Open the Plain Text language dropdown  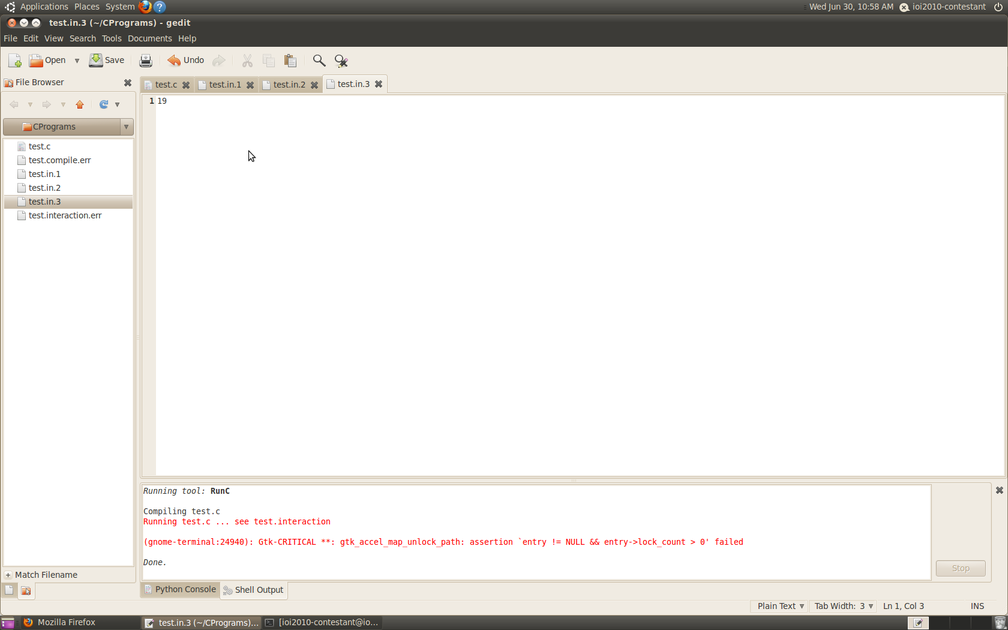pyautogui.click(x=780, y=606)
